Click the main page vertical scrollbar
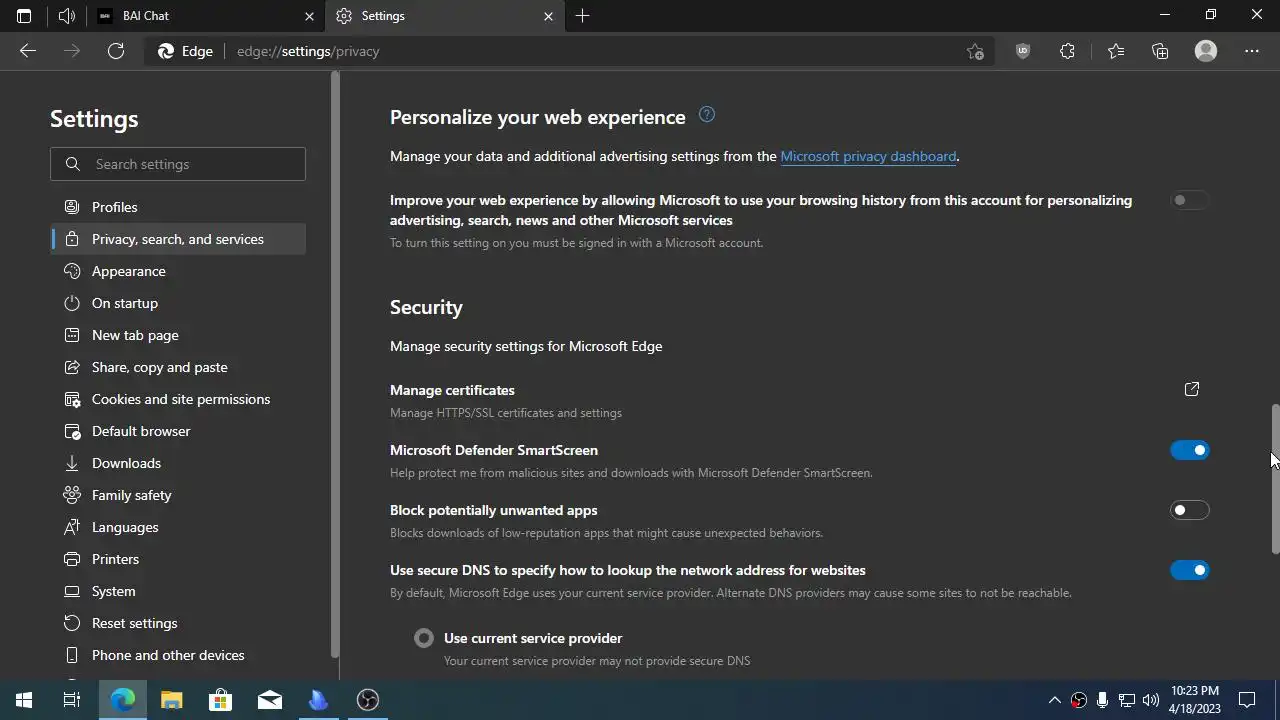Image resolution: width=1280 pixels, height=720 pixels. point(1275,478)
